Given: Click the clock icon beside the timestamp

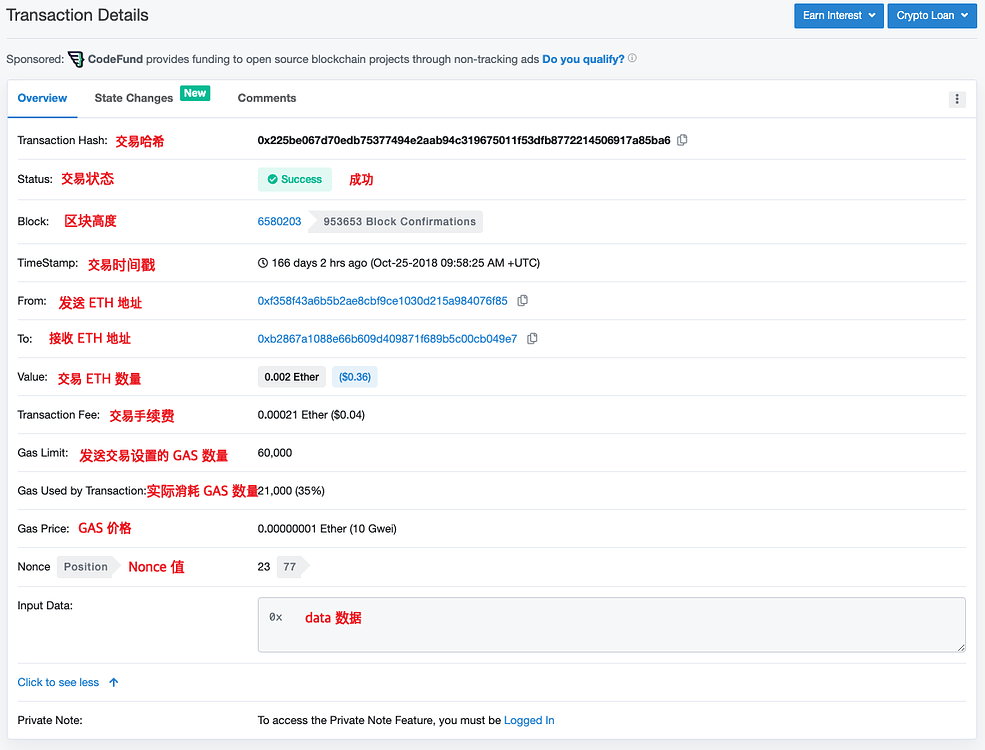Looking at the screenshot, I should 264,263.
